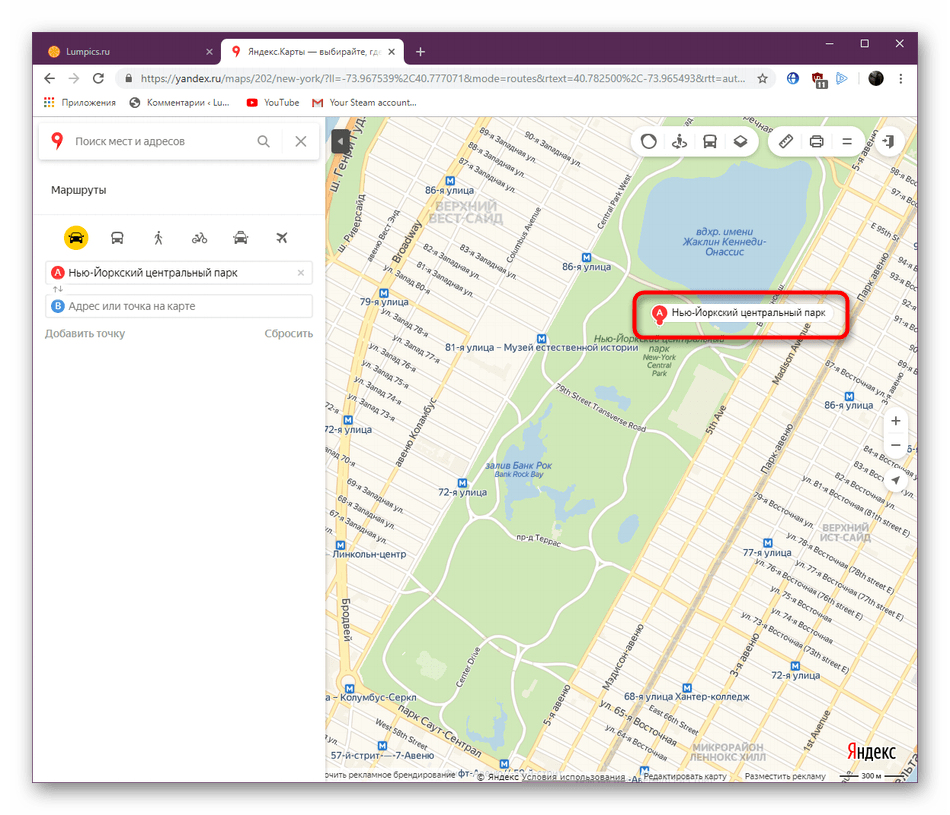The width and height of the screenshot is (950, 815).
Task: Choose the bicycle route mode icon
Action: pos(199,238)
